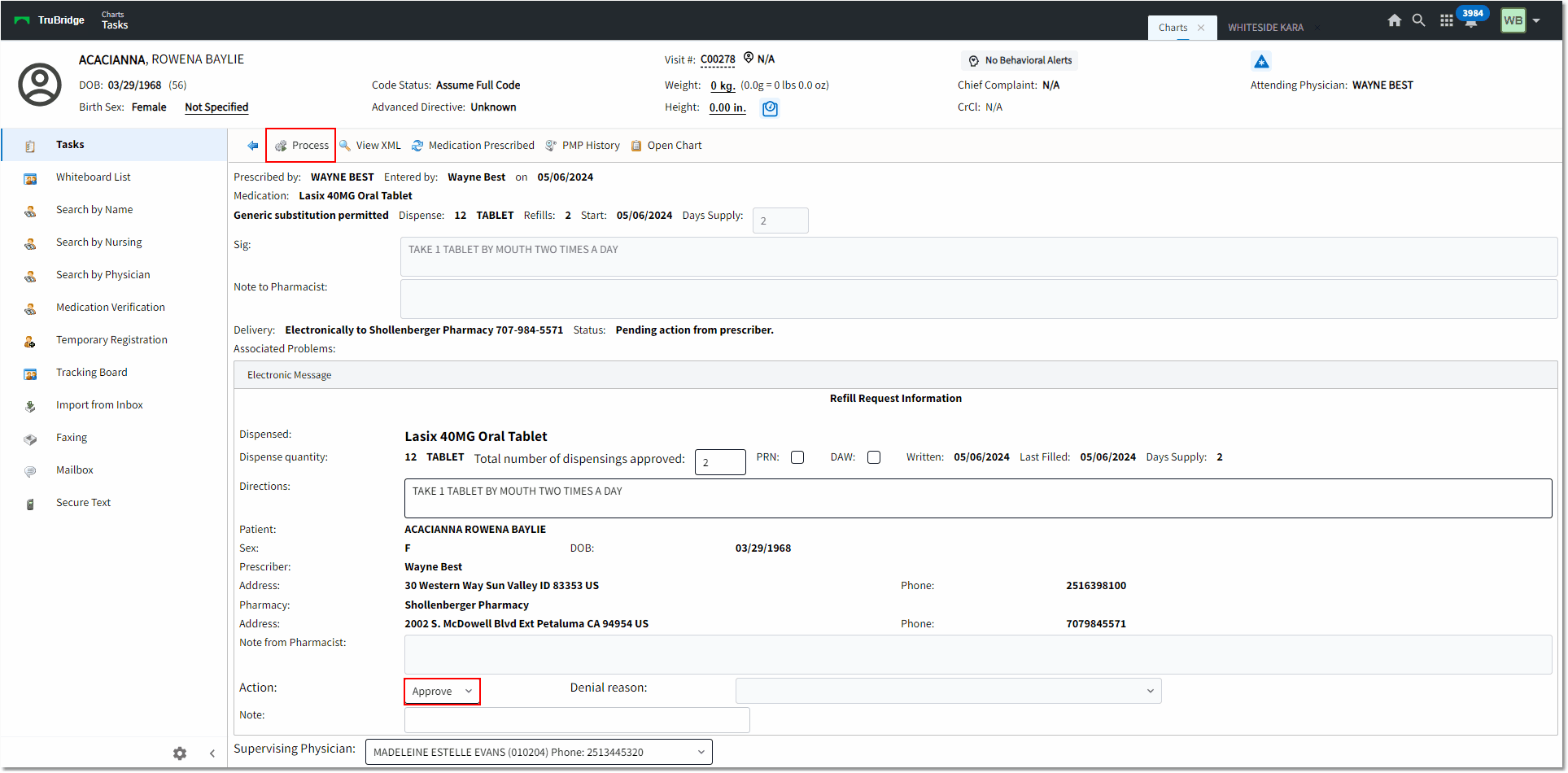Click the TruBridge logo

click(50, 20)
